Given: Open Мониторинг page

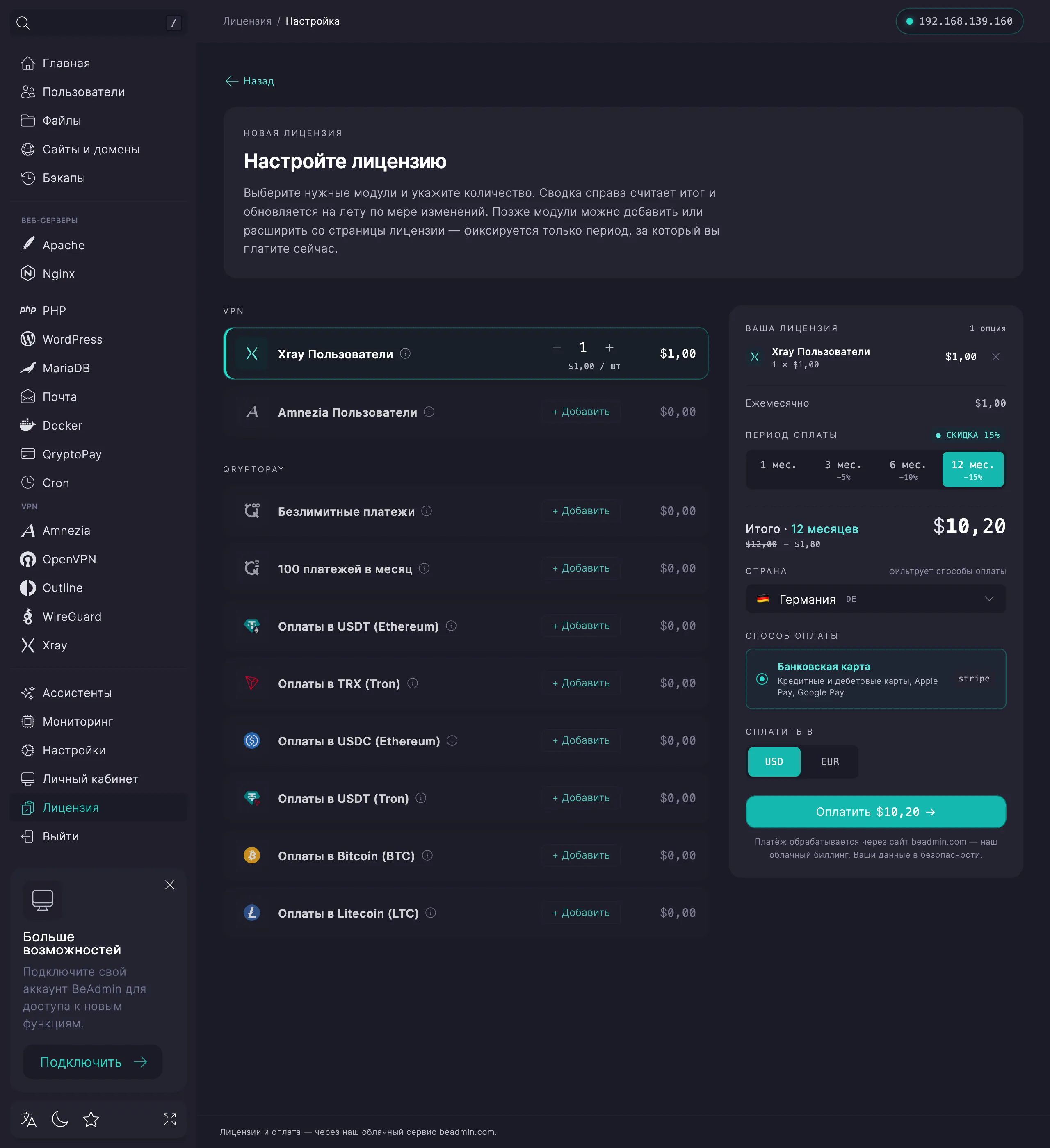Looking at the screenshot, I should point(98,722).
